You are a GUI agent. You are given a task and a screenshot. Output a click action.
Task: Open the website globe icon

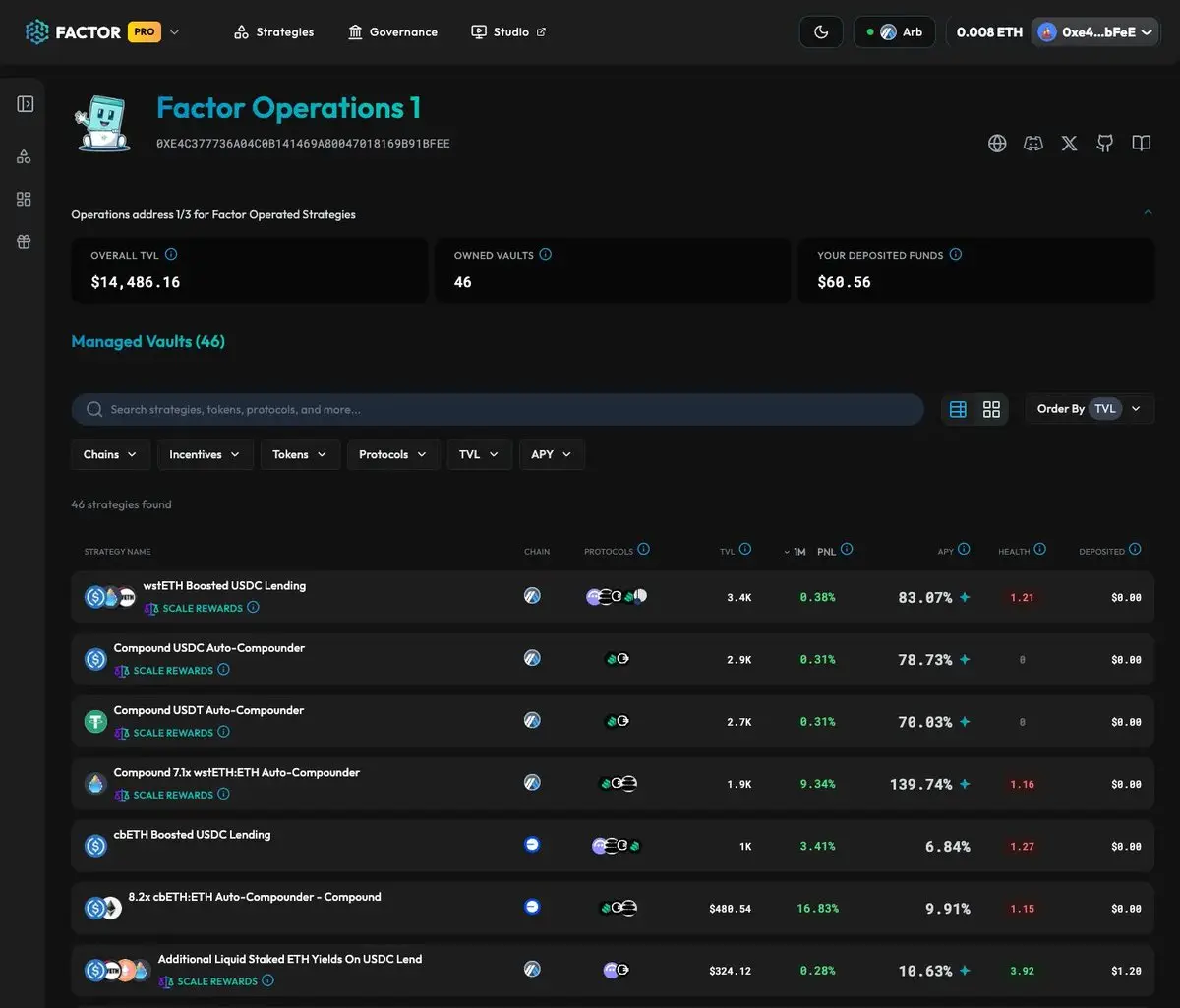click(997, 144)
